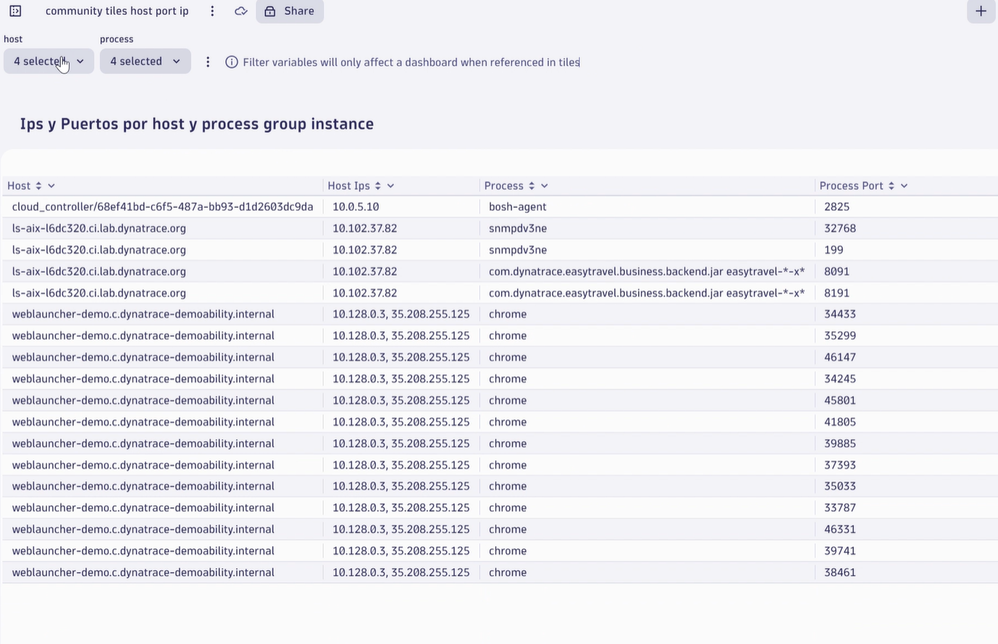
Task: Open Host Ips column options chevron
Action: coord(391,186)
